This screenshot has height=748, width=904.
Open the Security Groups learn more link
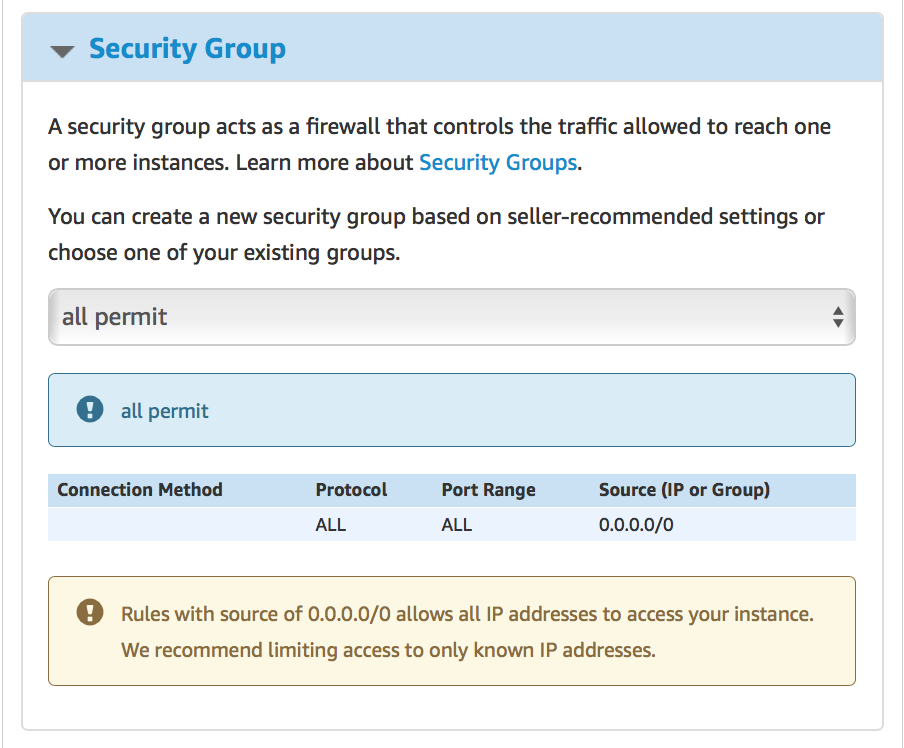[497, 163]
